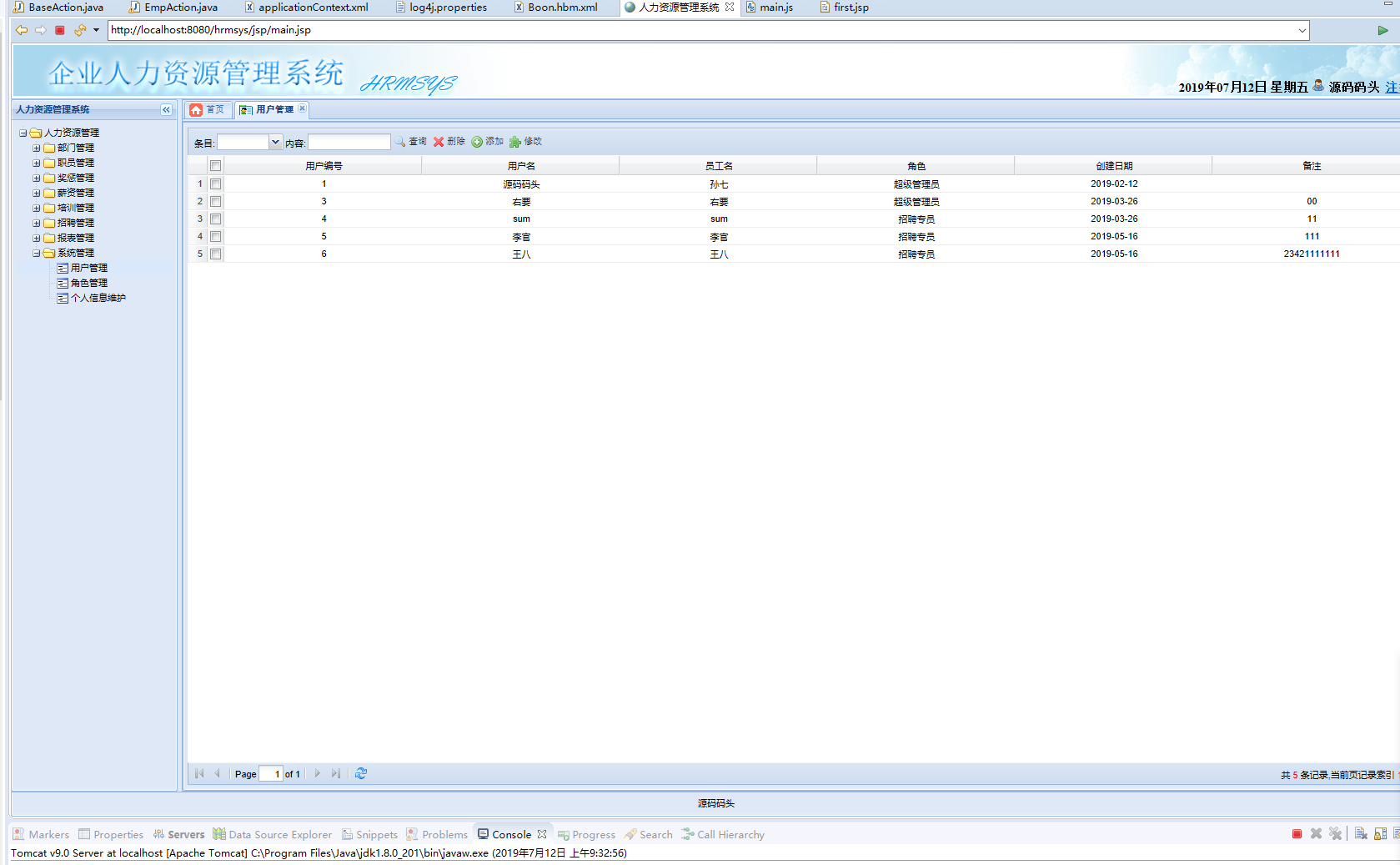Collapse the 系统管理 tree folder
The image size is (1400, 865).
(x=37, y=253)
